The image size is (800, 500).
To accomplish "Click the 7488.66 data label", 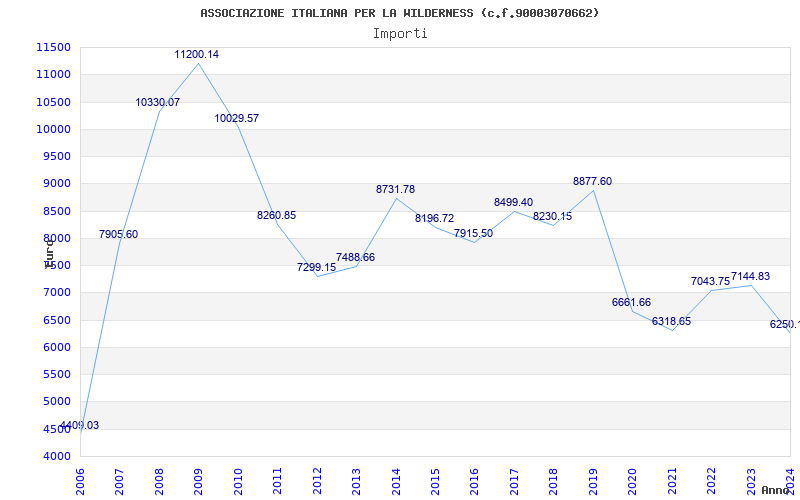I will [356, 258].
